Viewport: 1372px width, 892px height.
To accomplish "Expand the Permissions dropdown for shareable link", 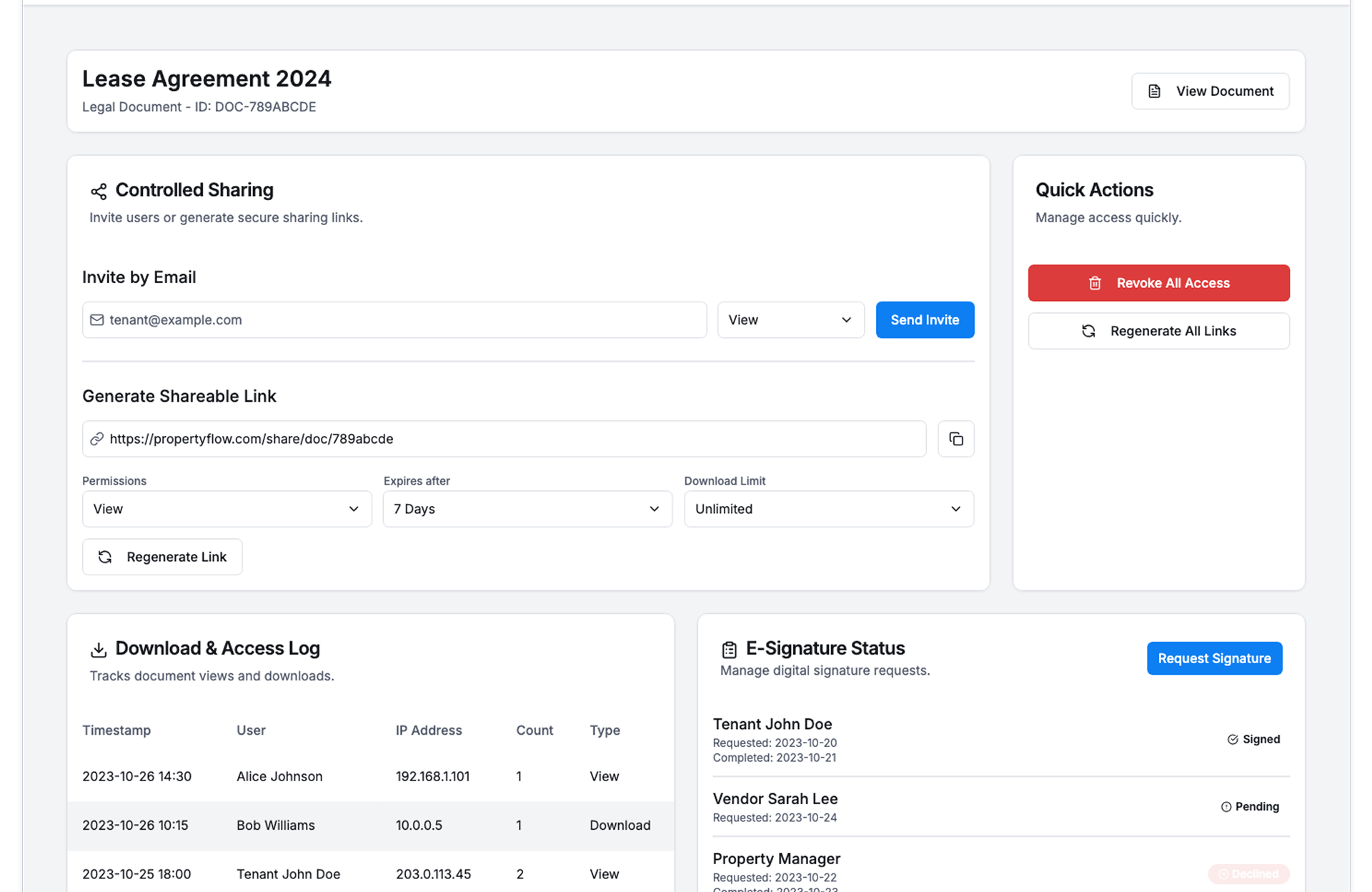I will (227, 509).
